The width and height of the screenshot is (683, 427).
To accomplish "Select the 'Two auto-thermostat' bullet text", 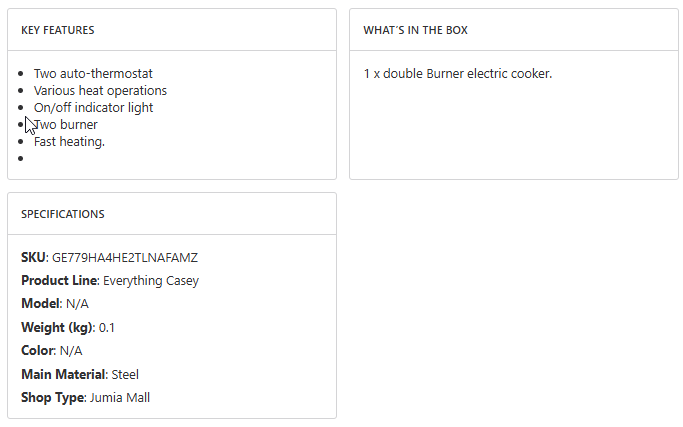I will (93, 73).
